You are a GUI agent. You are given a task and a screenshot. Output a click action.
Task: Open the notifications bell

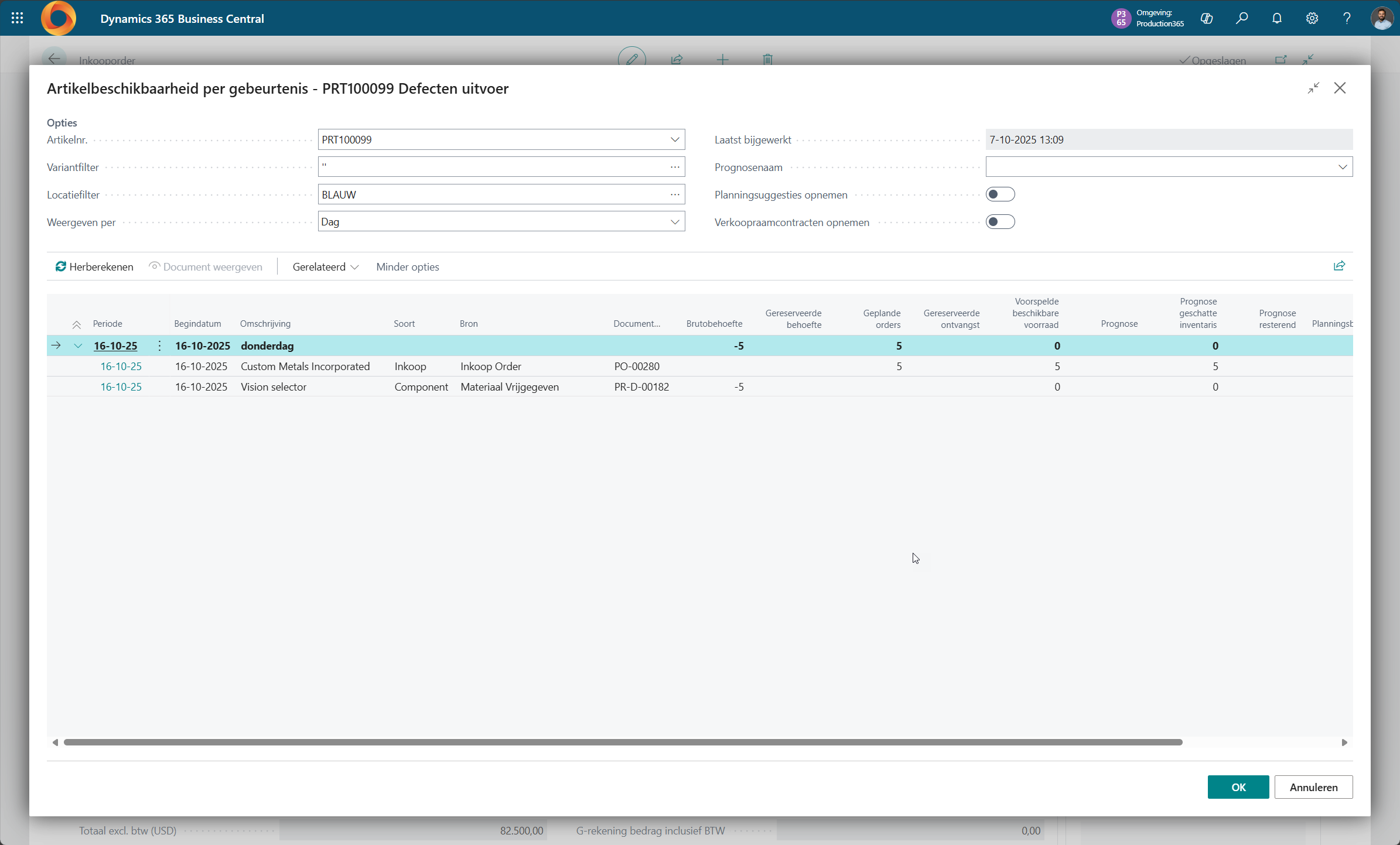(1276, 18)
